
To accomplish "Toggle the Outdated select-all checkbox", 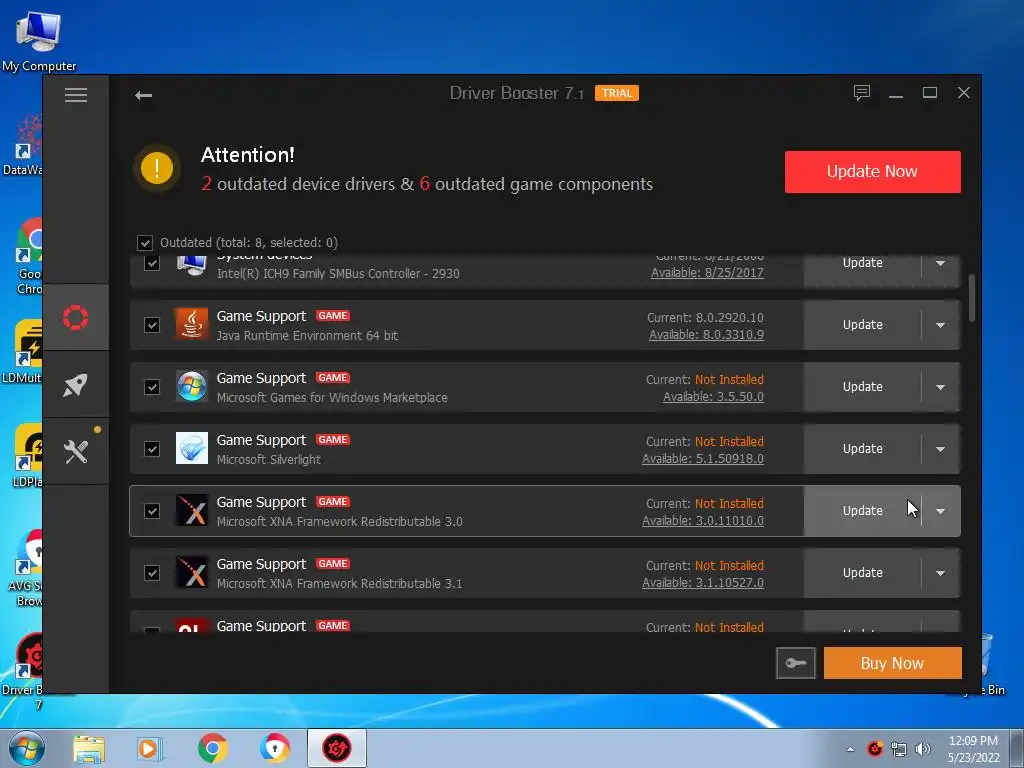I will pyautogui.click(x=145, y=243).
